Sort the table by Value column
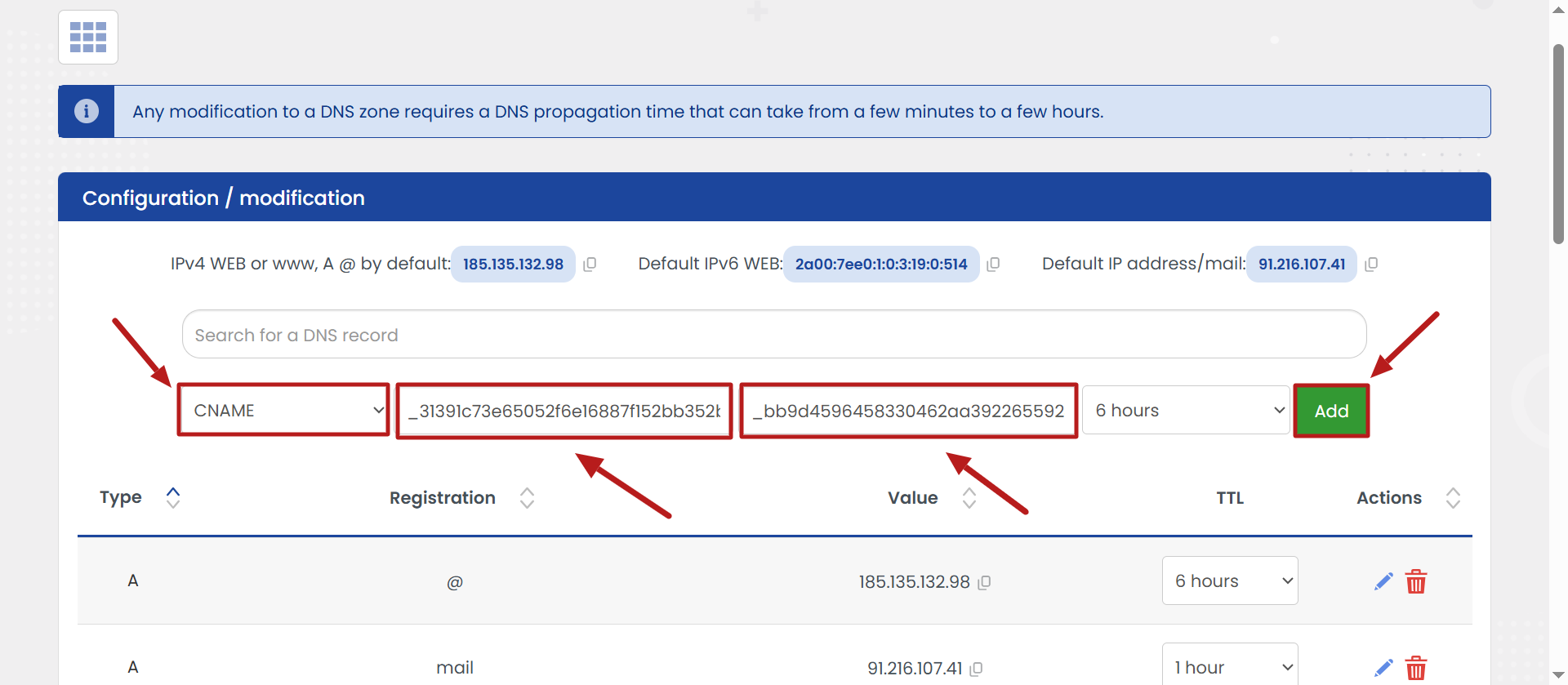This screenshot has height=685, width=1568. click(x=969, y=498)
